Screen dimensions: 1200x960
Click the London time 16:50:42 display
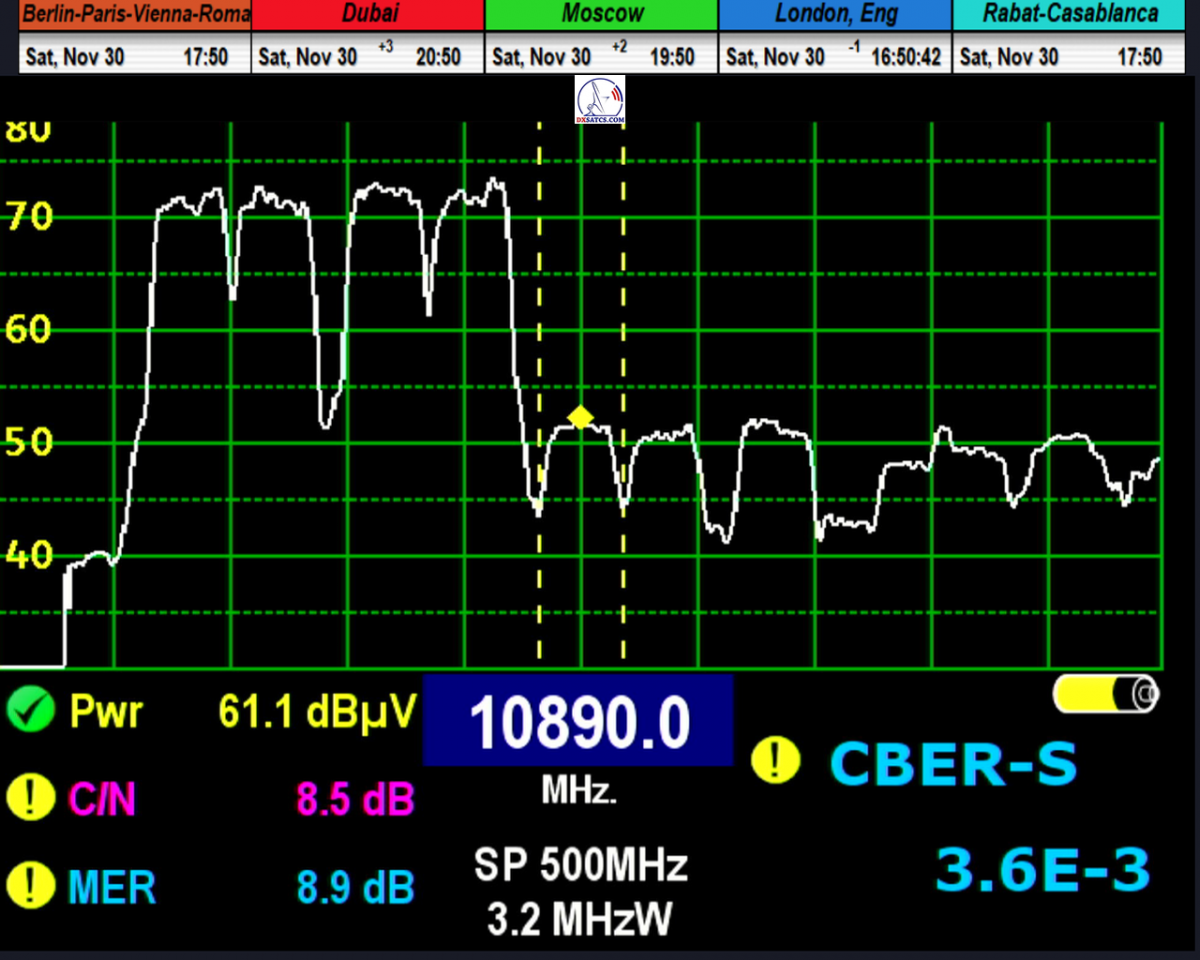(x=906, y=57)
